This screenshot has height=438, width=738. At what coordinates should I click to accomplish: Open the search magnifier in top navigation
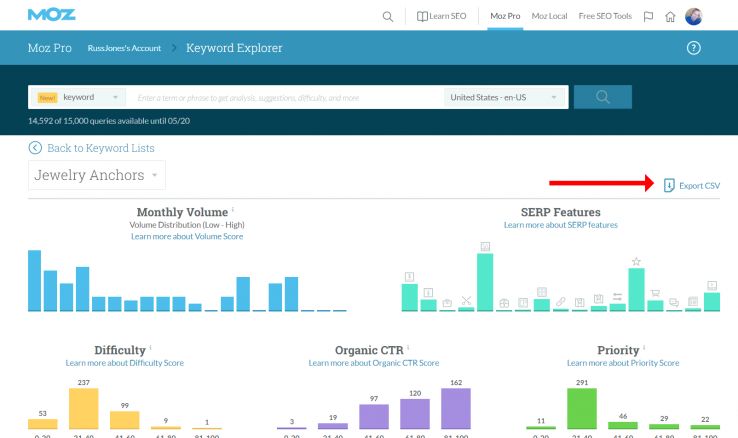[x=388, y=16]
